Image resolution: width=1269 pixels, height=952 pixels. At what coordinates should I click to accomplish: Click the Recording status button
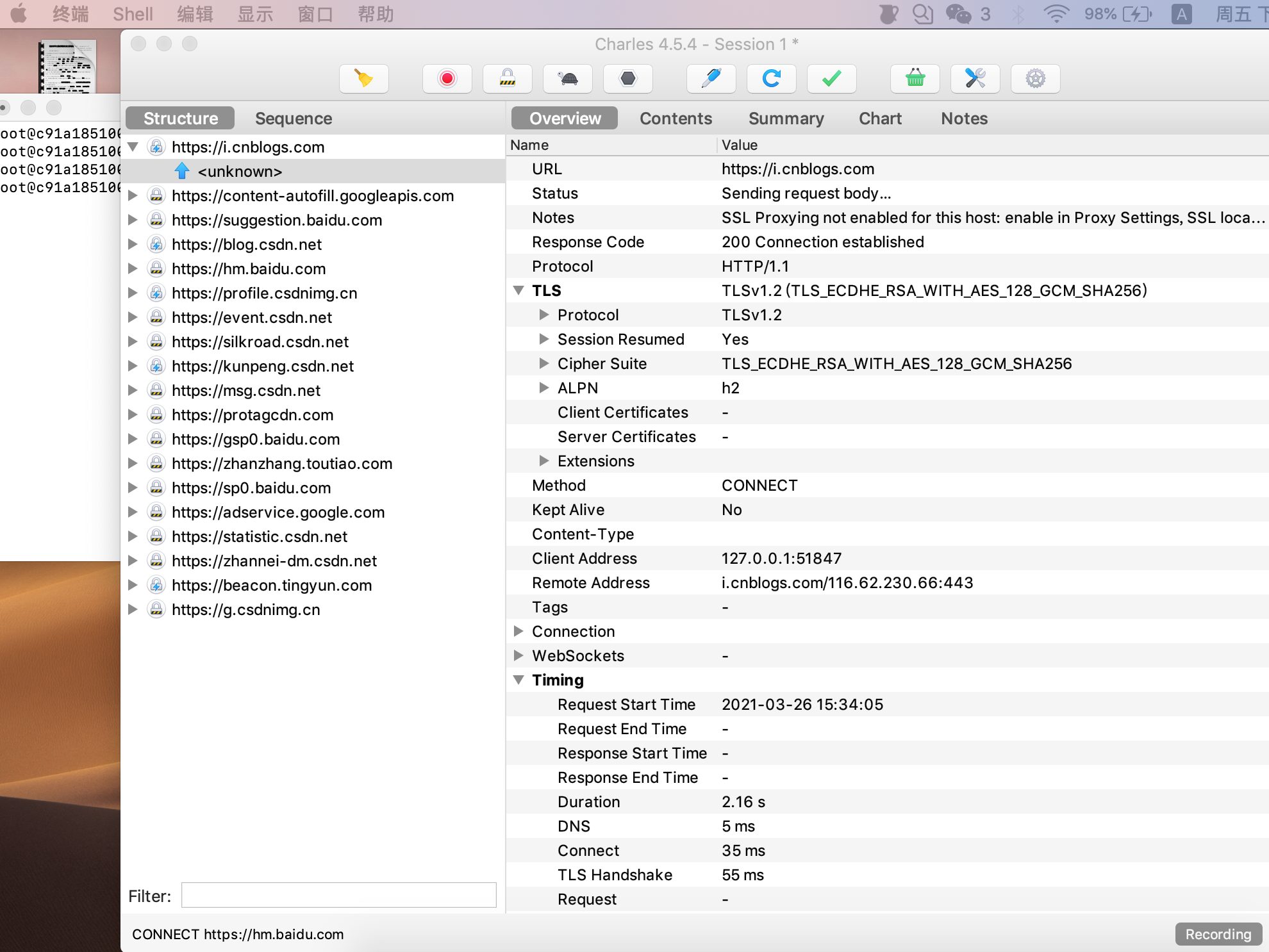[1217, 934]
